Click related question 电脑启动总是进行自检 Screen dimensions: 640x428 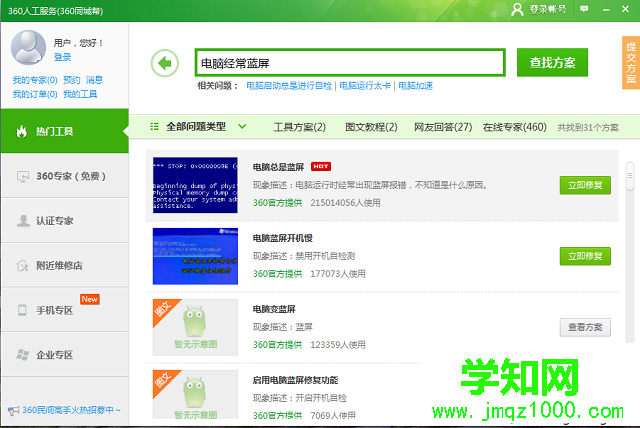tap(289, 86)
